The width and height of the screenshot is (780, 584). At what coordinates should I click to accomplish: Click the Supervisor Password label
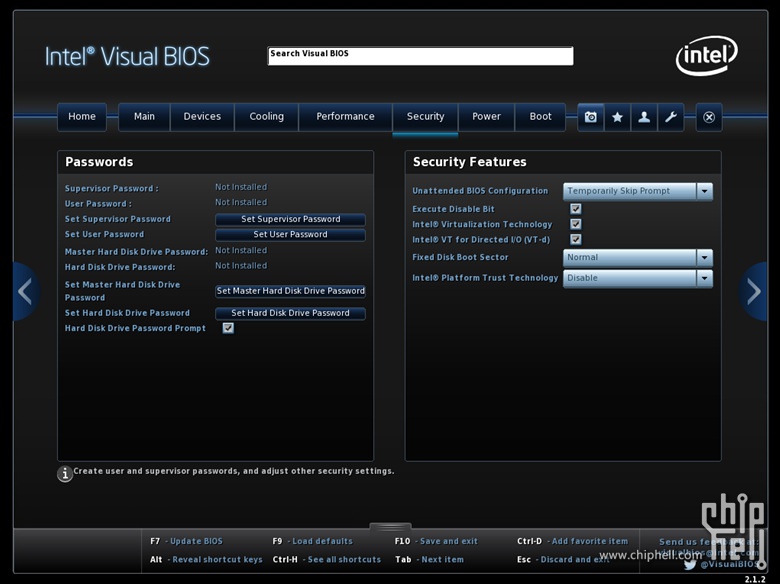pyautogui.click(x=111, y=189)
